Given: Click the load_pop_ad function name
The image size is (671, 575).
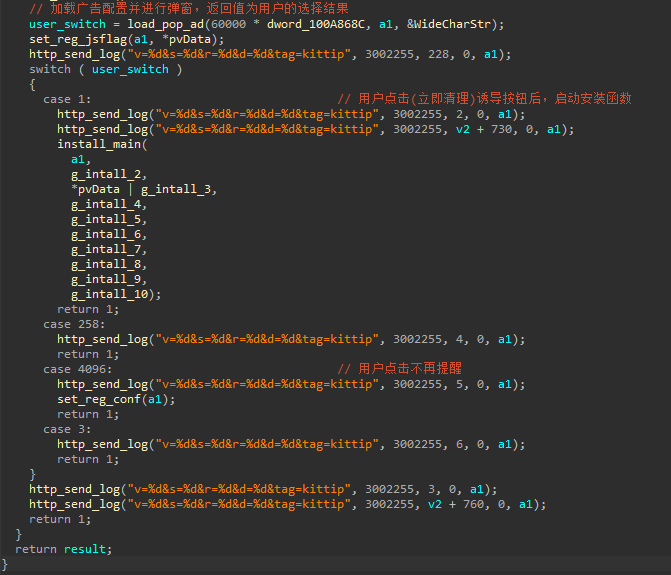Looking at the screenshot, I should 166,24.
